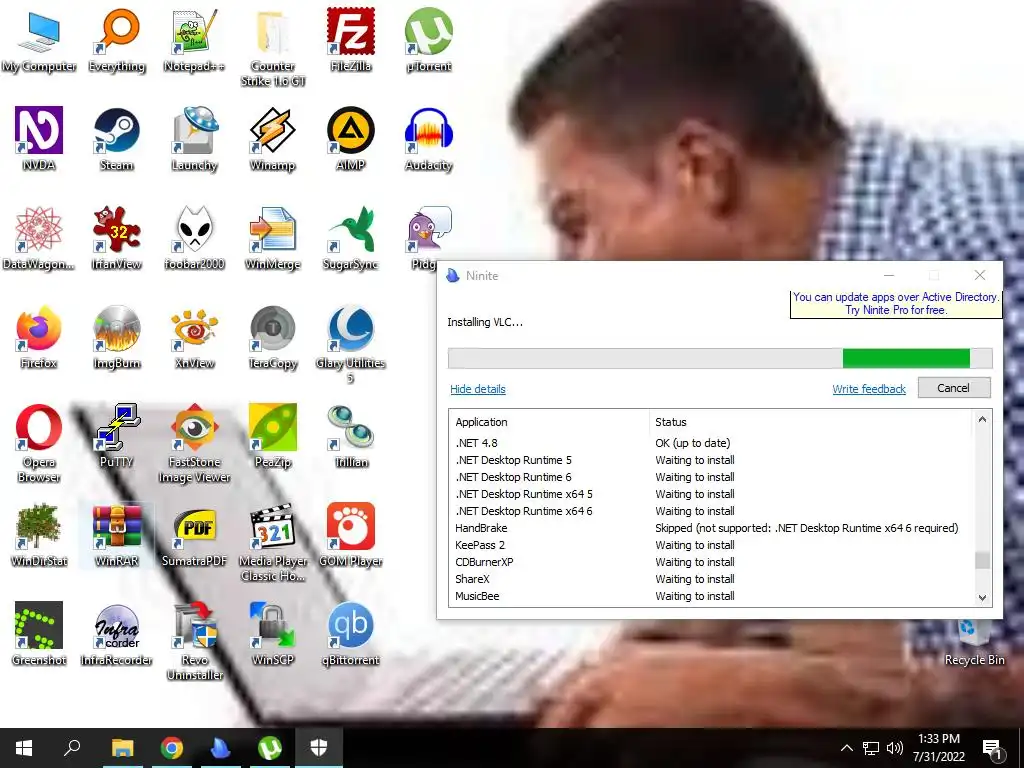Select the SugarSync desktop icon
The width and height of the screenshot is (1024, 768).
click(x=351, y=238)
